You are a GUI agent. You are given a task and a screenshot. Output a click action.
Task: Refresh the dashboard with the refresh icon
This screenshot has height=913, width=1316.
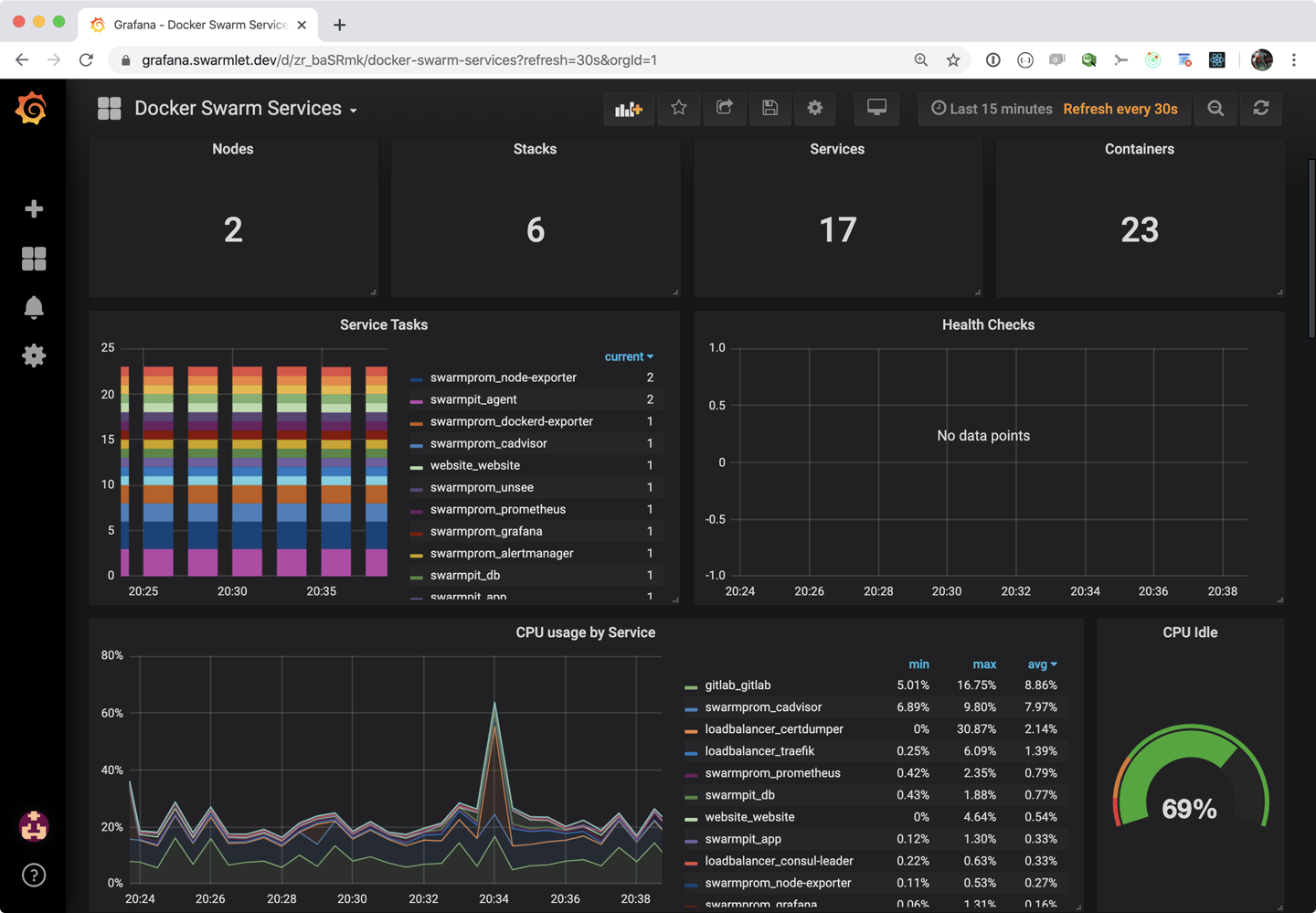pos(1261,109)
